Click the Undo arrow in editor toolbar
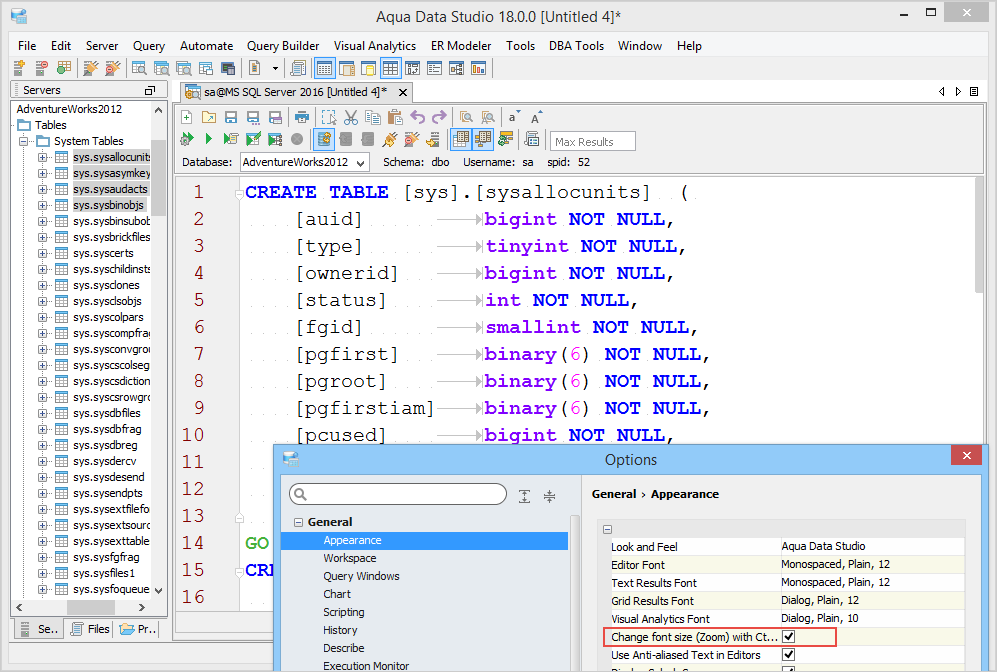Screen dimensions: 997x672 pyautogui.click(x=419, y=117)
